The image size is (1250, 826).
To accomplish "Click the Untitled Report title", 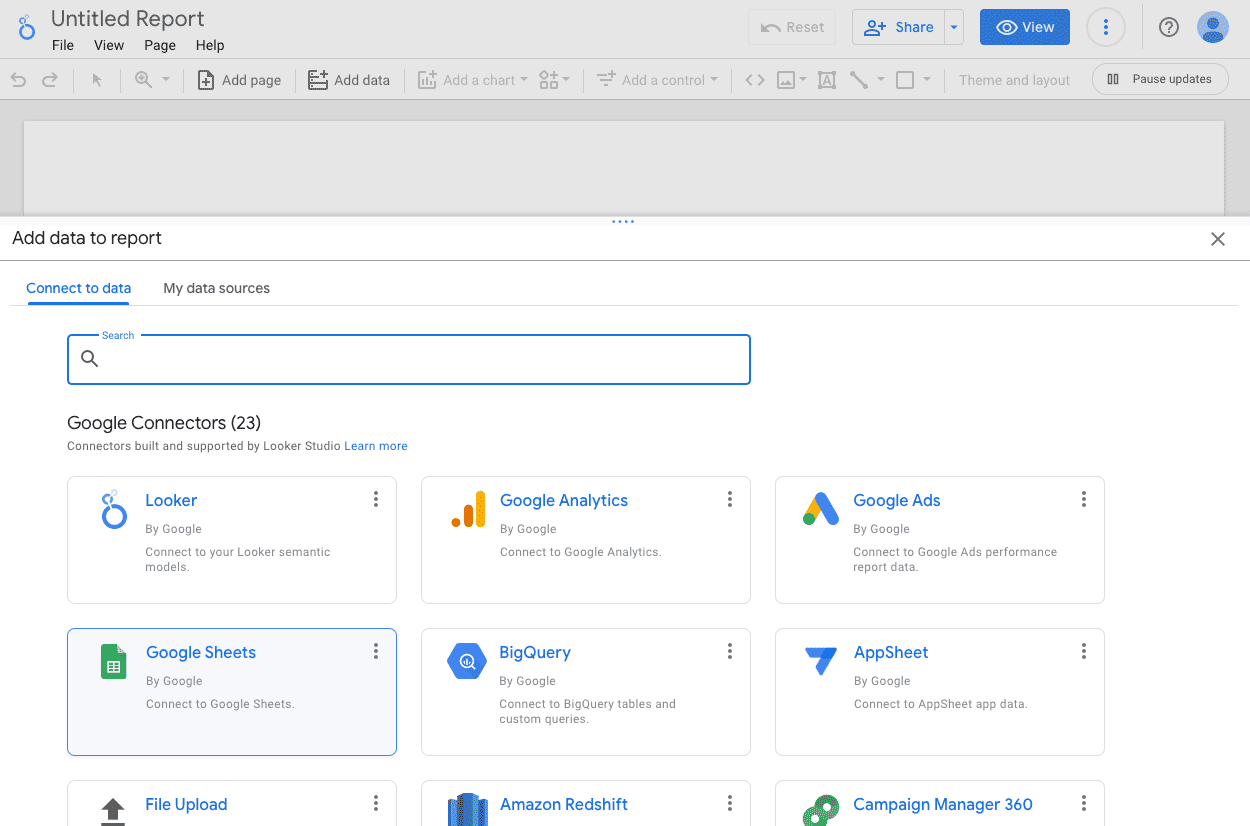I will coord(128,18).
